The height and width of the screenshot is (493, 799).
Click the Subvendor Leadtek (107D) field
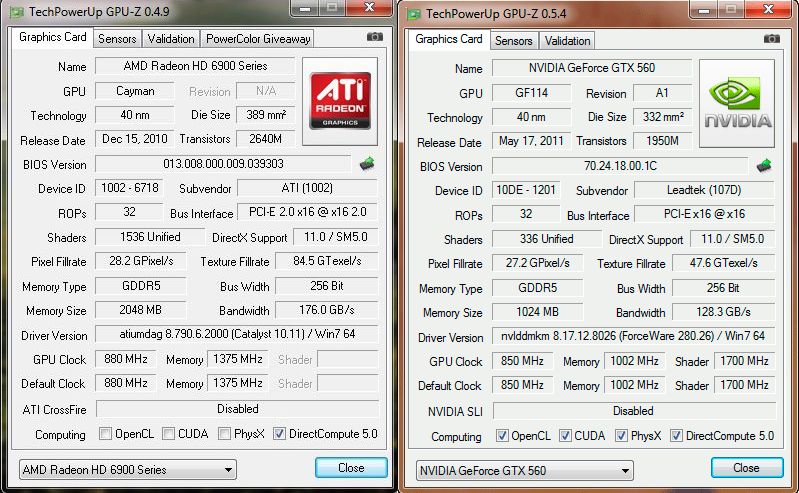(x=704, y=190)
